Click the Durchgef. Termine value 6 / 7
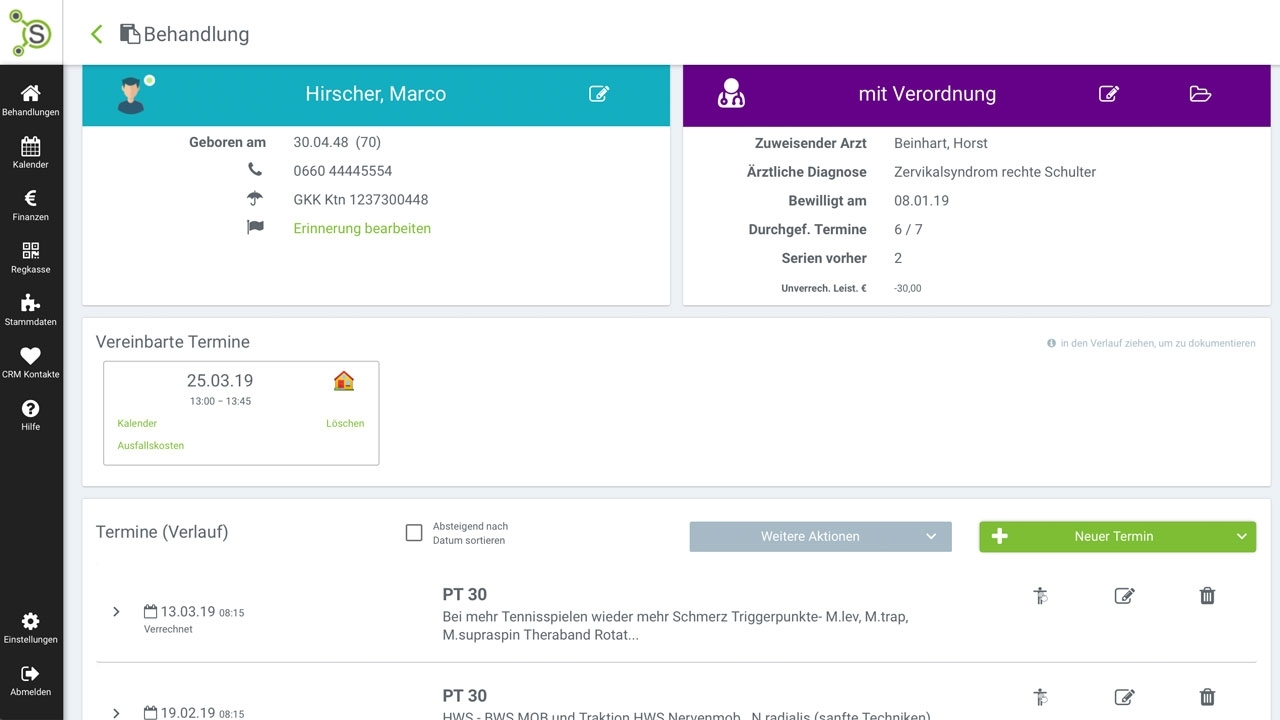1280x720 pixels. coord(908,230)
